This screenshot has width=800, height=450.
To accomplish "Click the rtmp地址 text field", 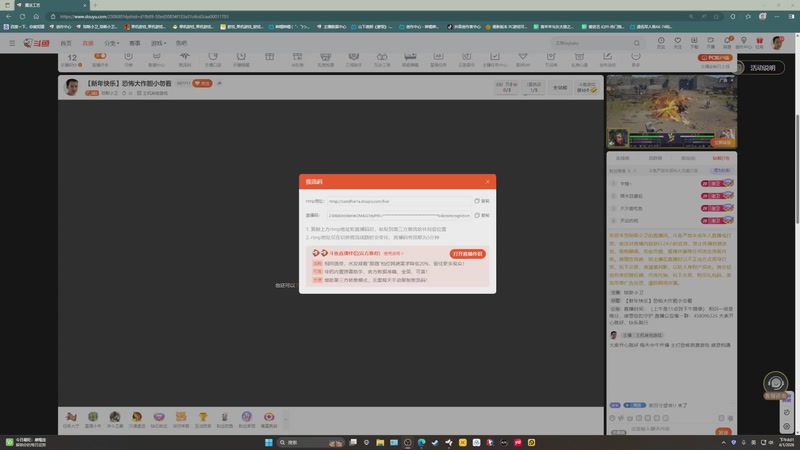I will point(399,201).
